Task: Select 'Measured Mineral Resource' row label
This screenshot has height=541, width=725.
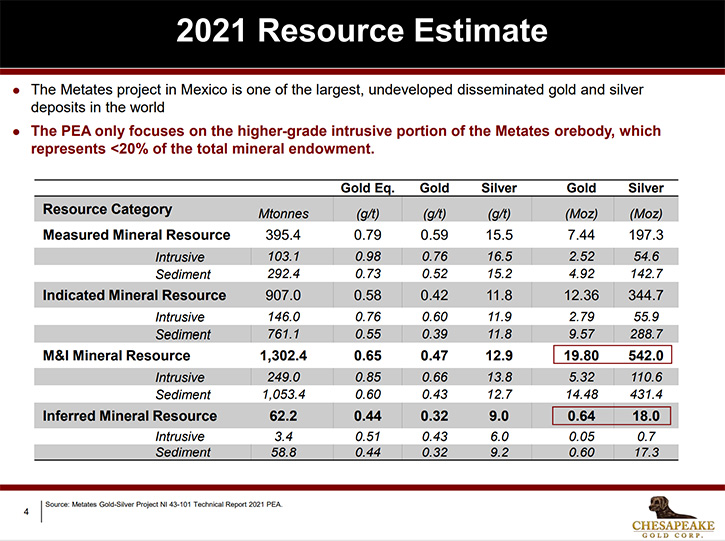Action: tap(136, 235)
